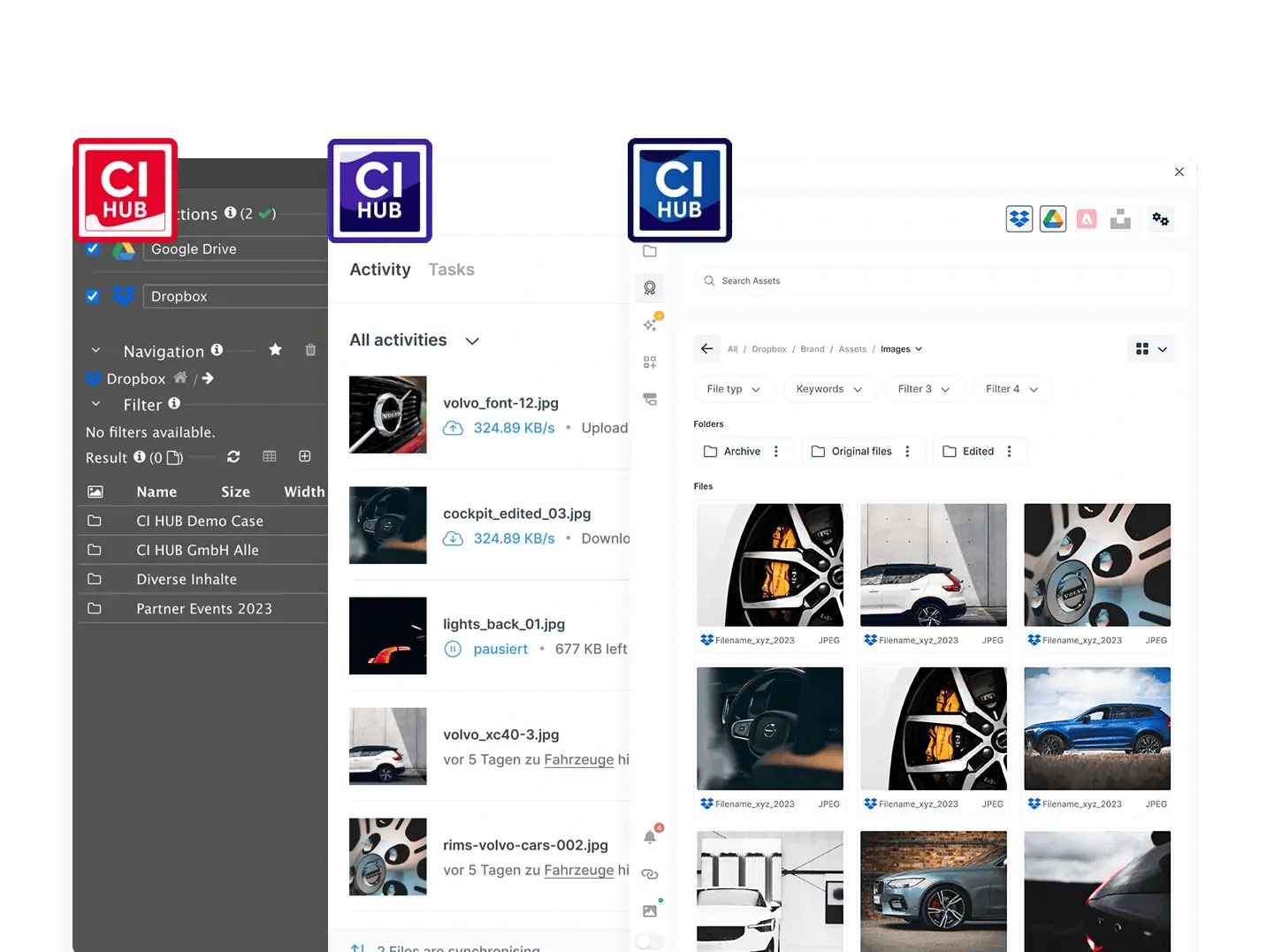The height and width of the screenshot is (952, 1267).
Task: Switch to the Activity tab
Action: click(x=380, y=270)
